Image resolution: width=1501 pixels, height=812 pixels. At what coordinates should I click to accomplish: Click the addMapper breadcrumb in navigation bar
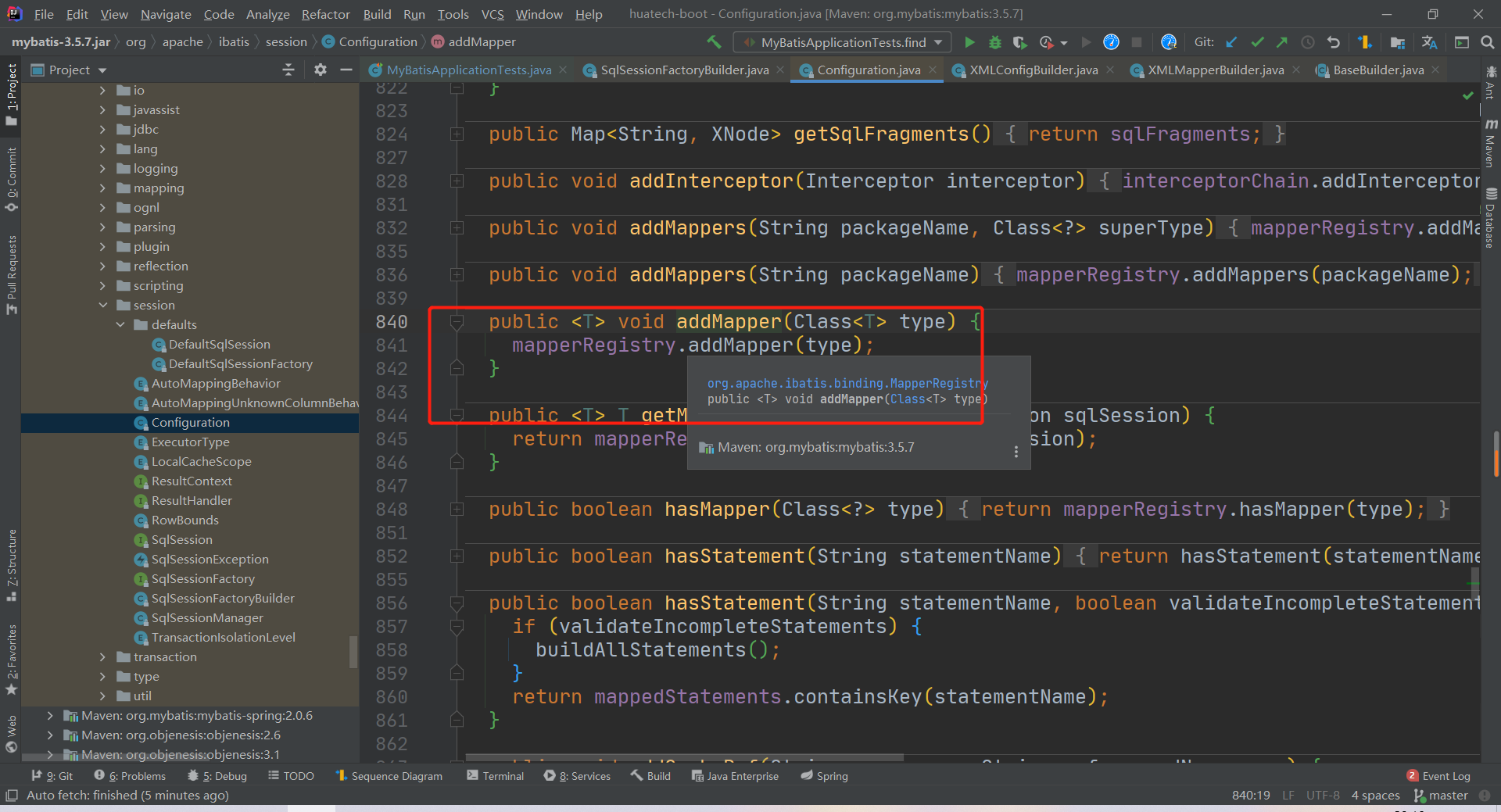473,42
